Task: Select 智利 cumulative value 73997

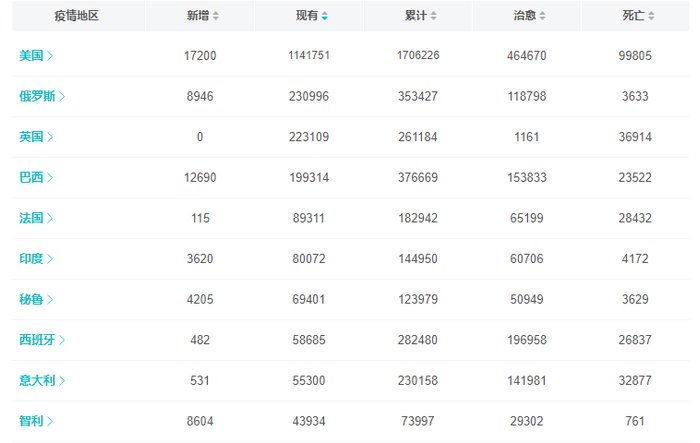Action: [418, 422]
